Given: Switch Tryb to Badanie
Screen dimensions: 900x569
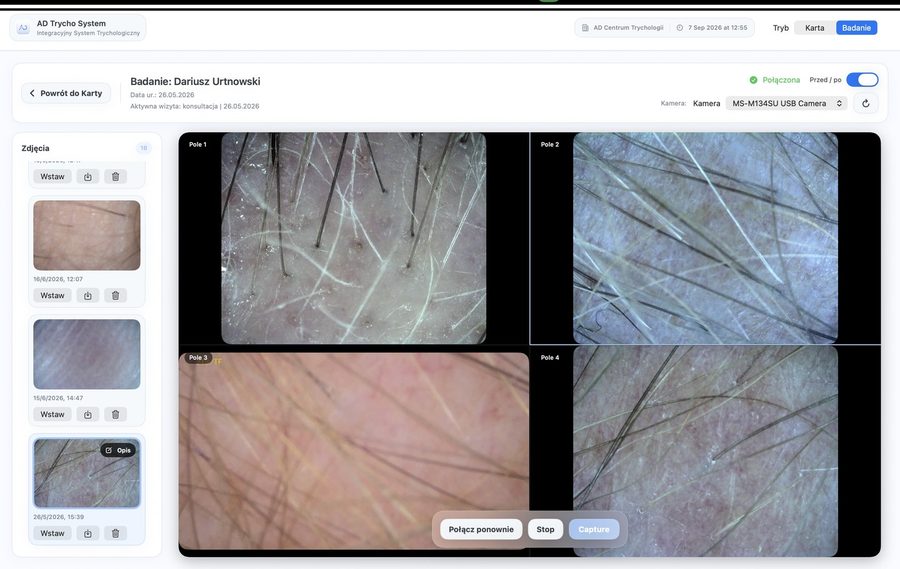Looking at the screenshot, I should pyautogui.click(x=856, y=28).
